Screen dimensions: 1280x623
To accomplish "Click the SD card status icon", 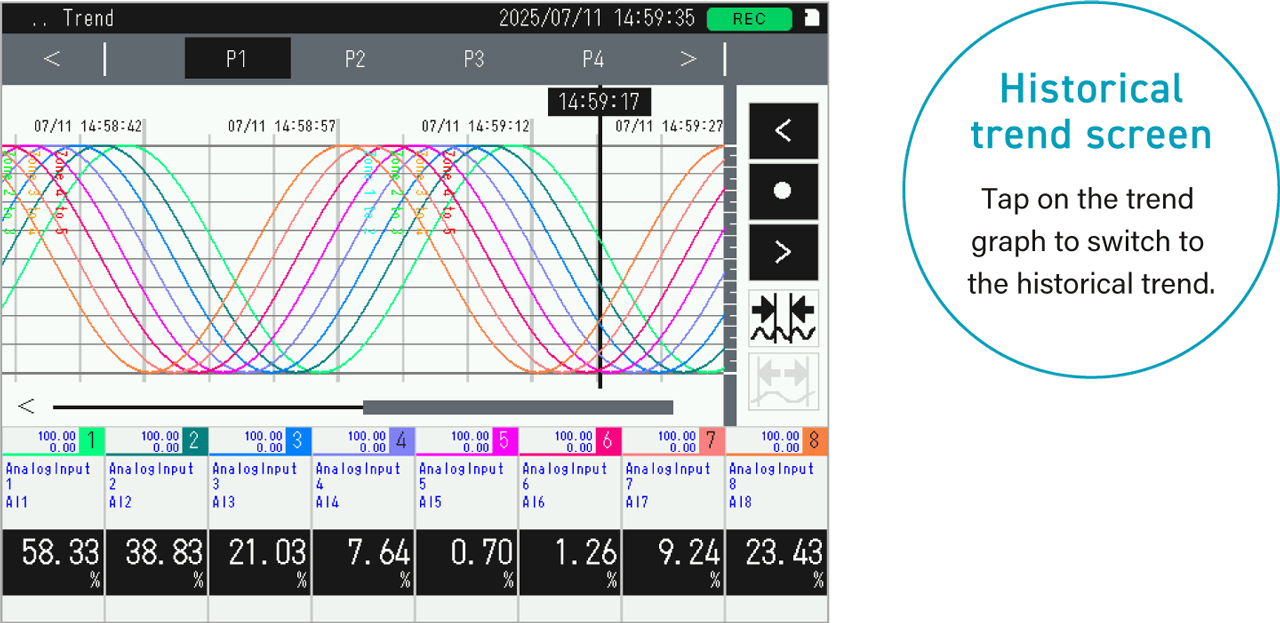I will 812,18.
